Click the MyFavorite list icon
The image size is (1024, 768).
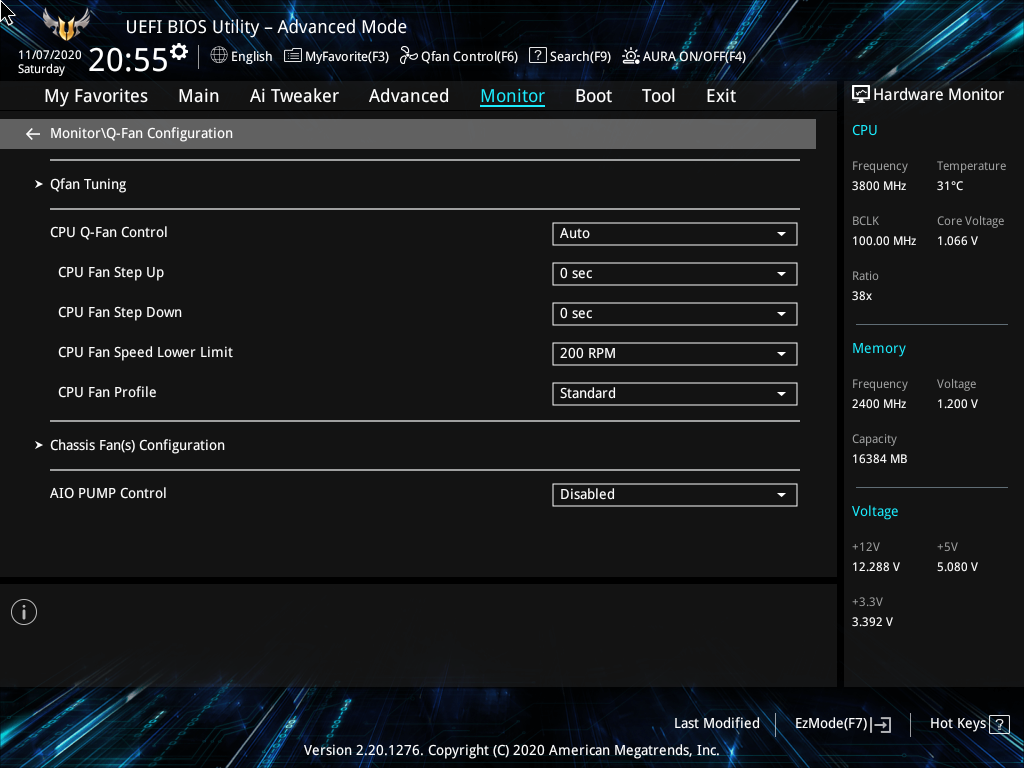click(x=293, y=56)
